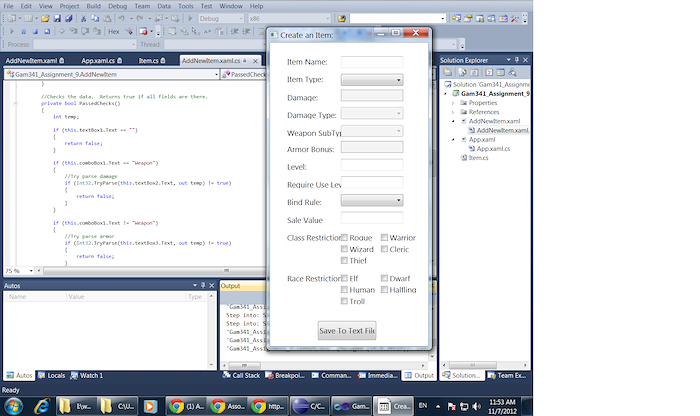The image size is (700, 416).
Task: Expand the Properties node in Solution Explorer
Action: point(453,103)
